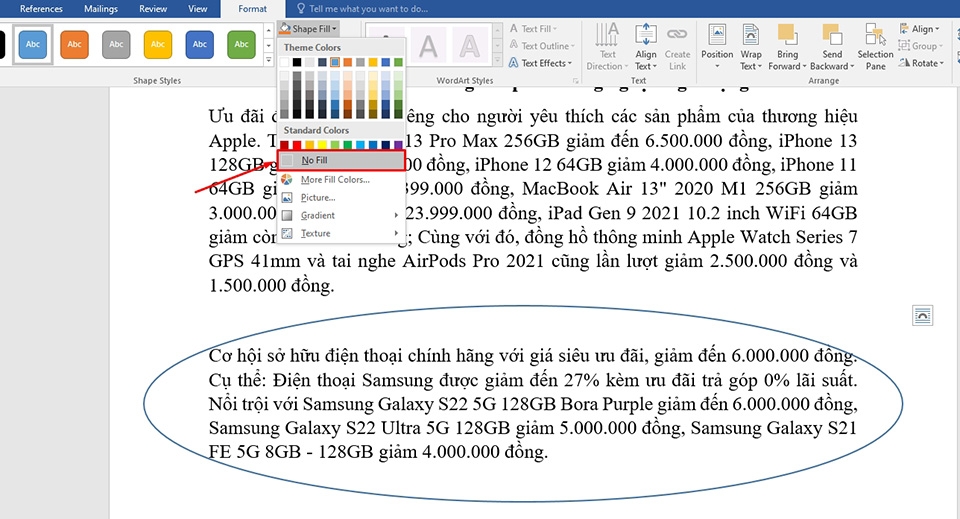This screenshot has width=960, height=519.
Task: Click the Picture fill icon
Action: click(x=287, y=198)
